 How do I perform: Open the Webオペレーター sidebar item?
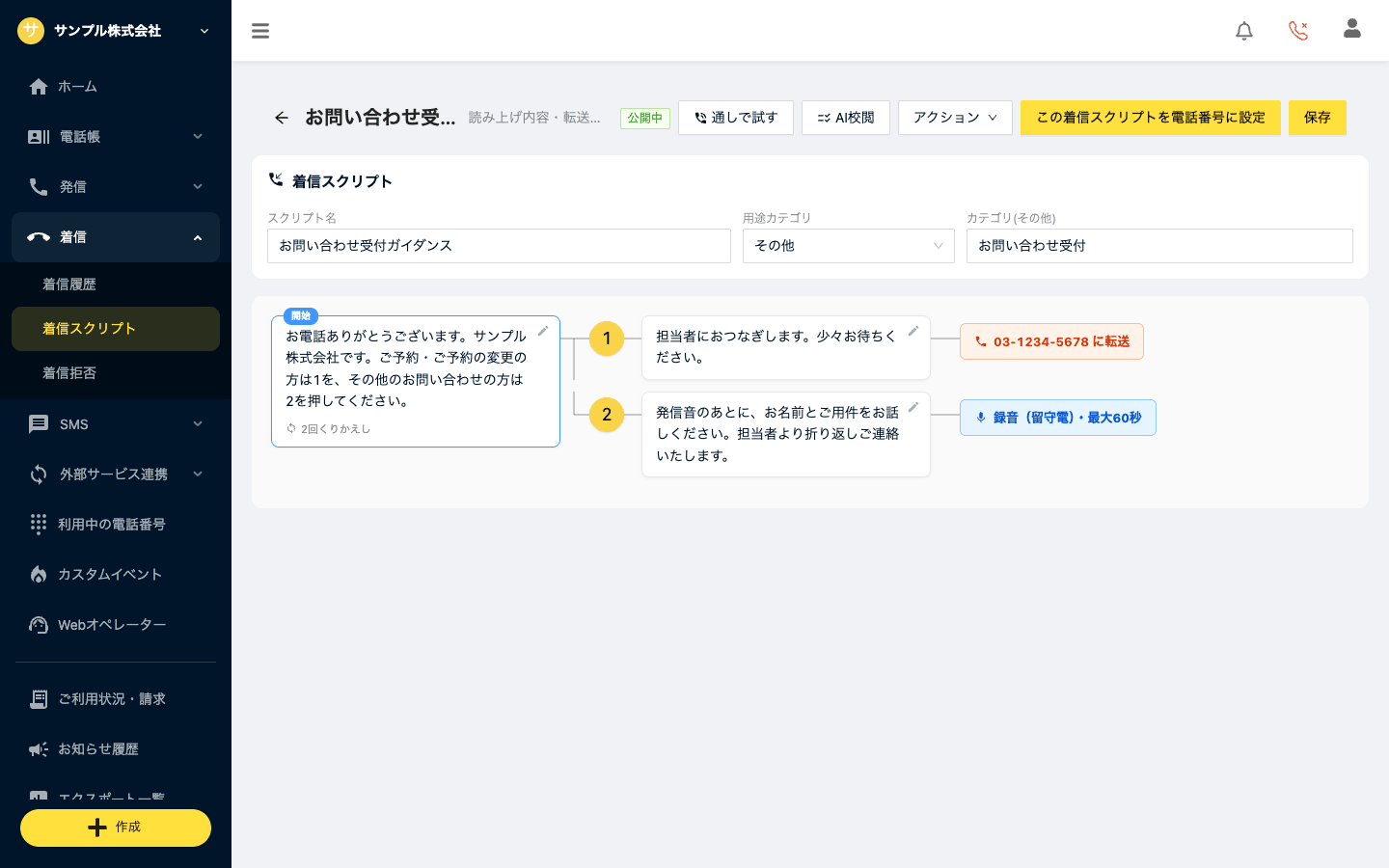coord(116,625)
